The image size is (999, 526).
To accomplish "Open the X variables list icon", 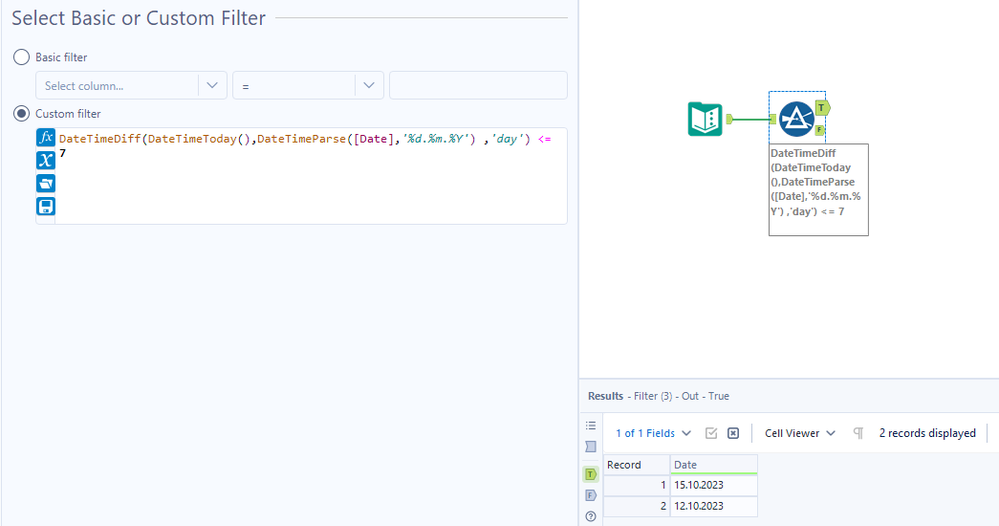I will (x=45, y=160).
